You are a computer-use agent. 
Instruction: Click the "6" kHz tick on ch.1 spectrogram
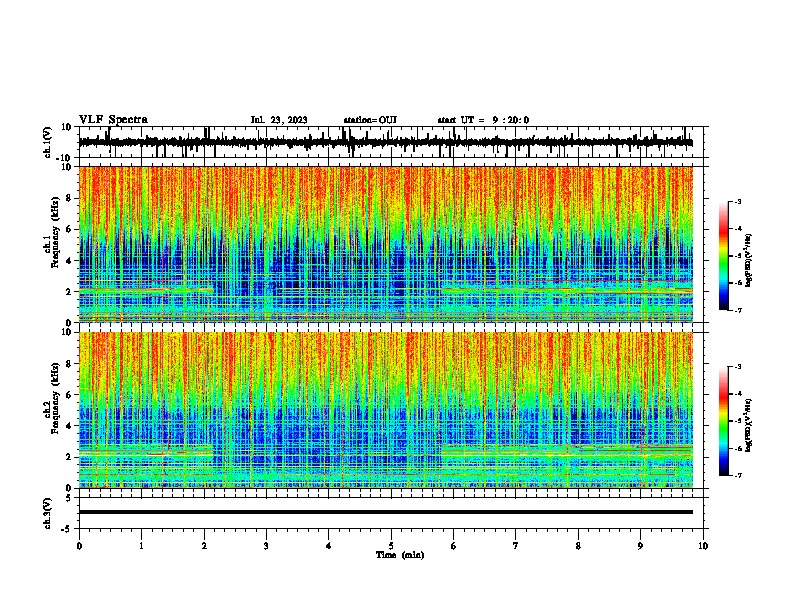69,229
